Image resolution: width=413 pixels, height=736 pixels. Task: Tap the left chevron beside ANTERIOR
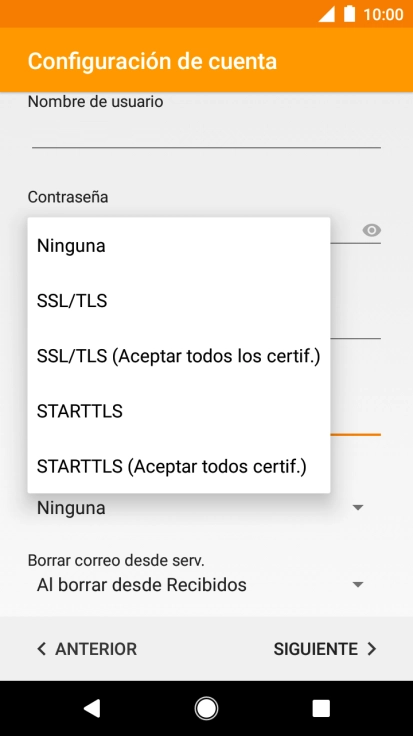click(x=42, y=649)
